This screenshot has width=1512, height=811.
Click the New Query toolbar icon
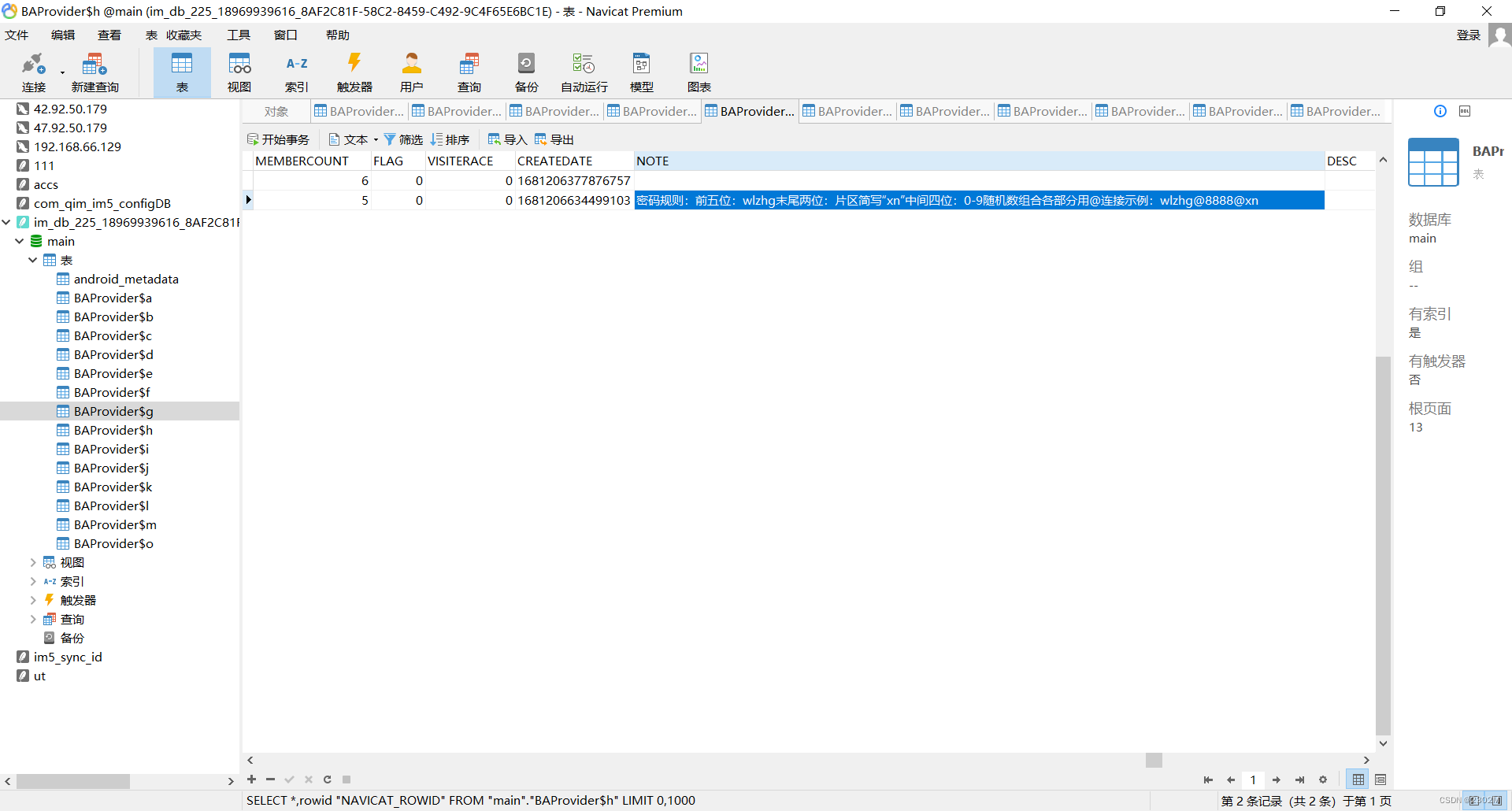coord(94,72)
